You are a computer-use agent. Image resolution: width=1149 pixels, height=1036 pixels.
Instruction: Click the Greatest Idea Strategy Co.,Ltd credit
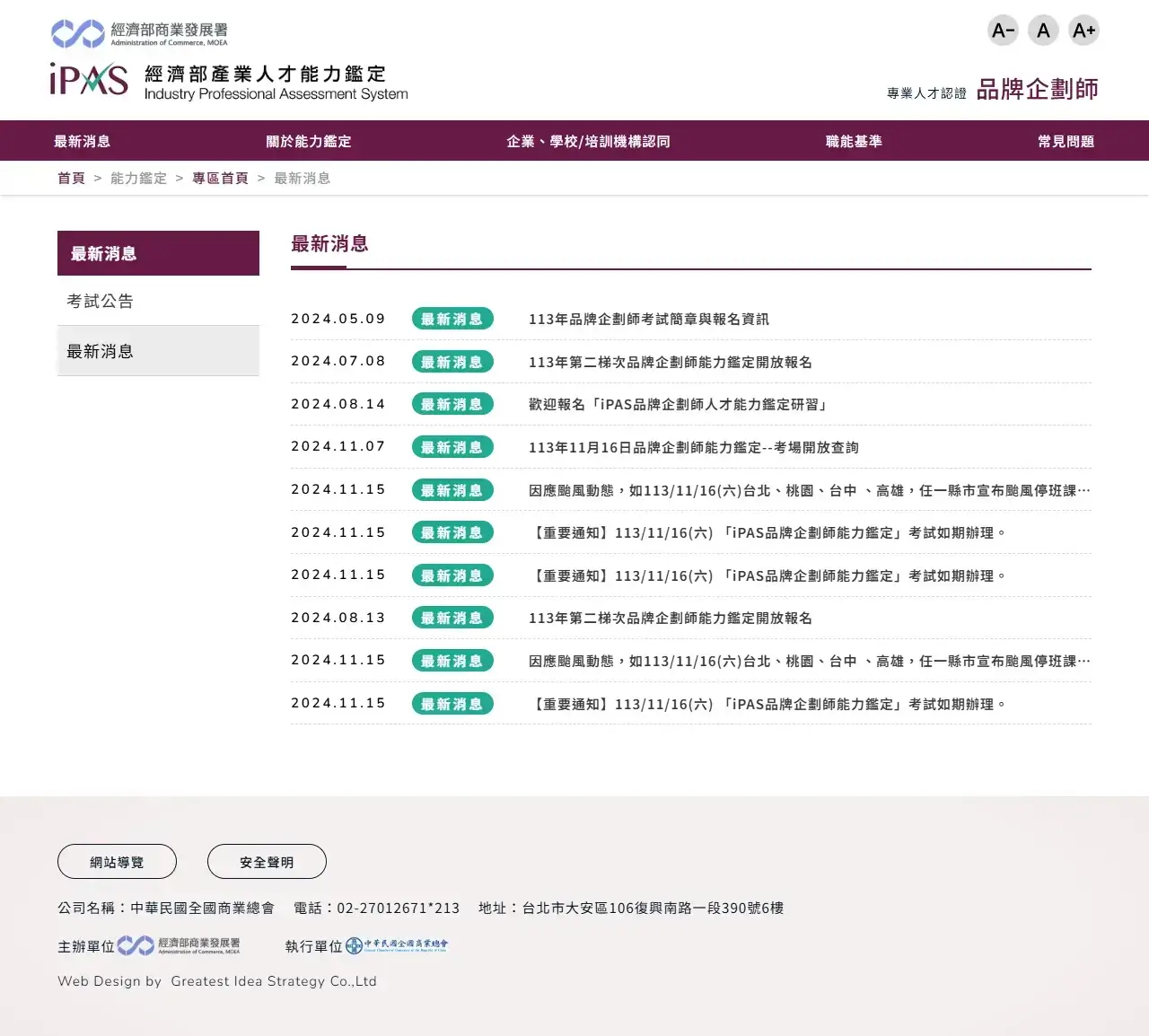click(x=274, y=981)
